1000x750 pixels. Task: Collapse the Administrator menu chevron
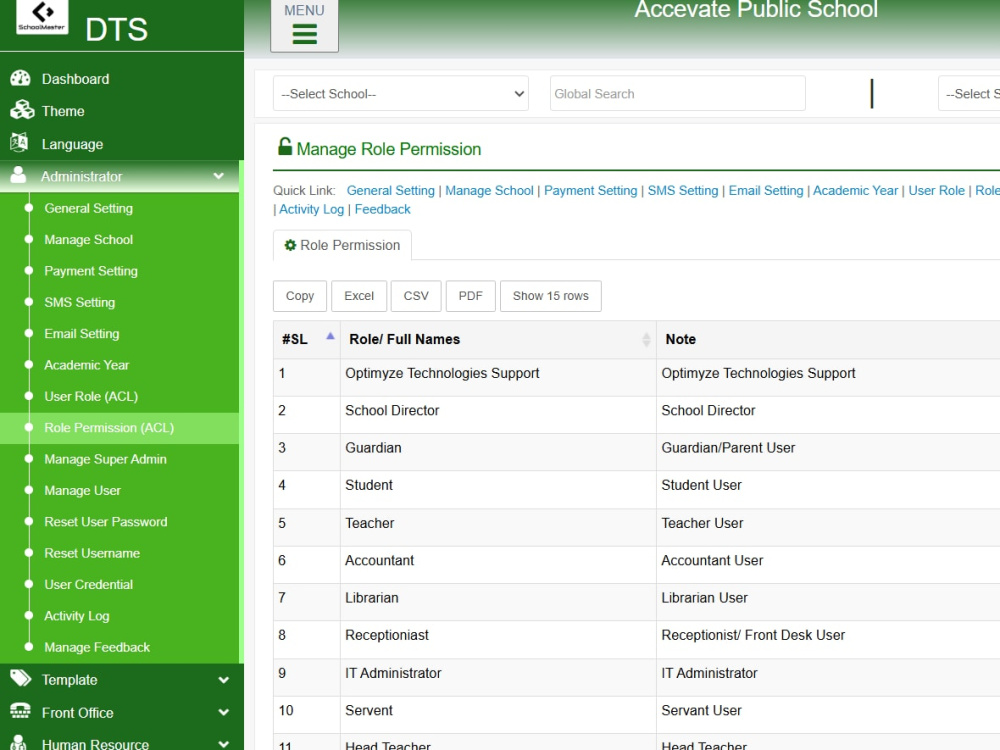pyautogui.click(x=219, y=176)
